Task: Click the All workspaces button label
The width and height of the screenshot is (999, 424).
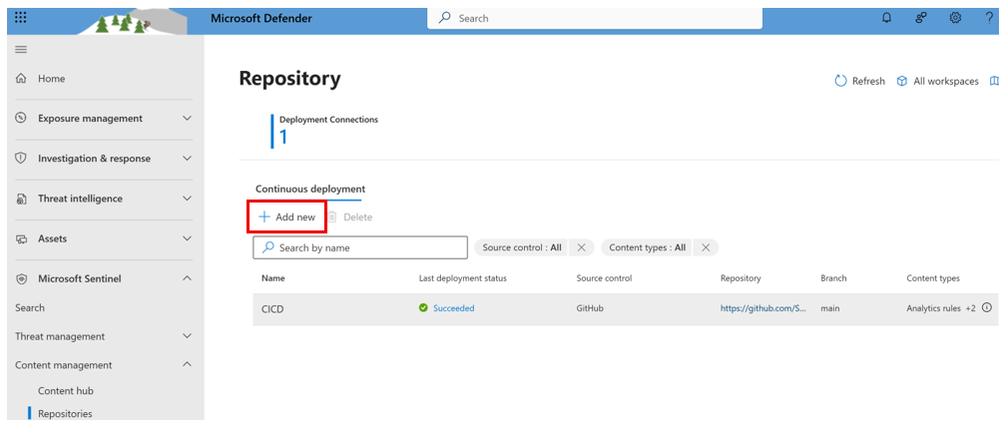Action: [946, 81]
